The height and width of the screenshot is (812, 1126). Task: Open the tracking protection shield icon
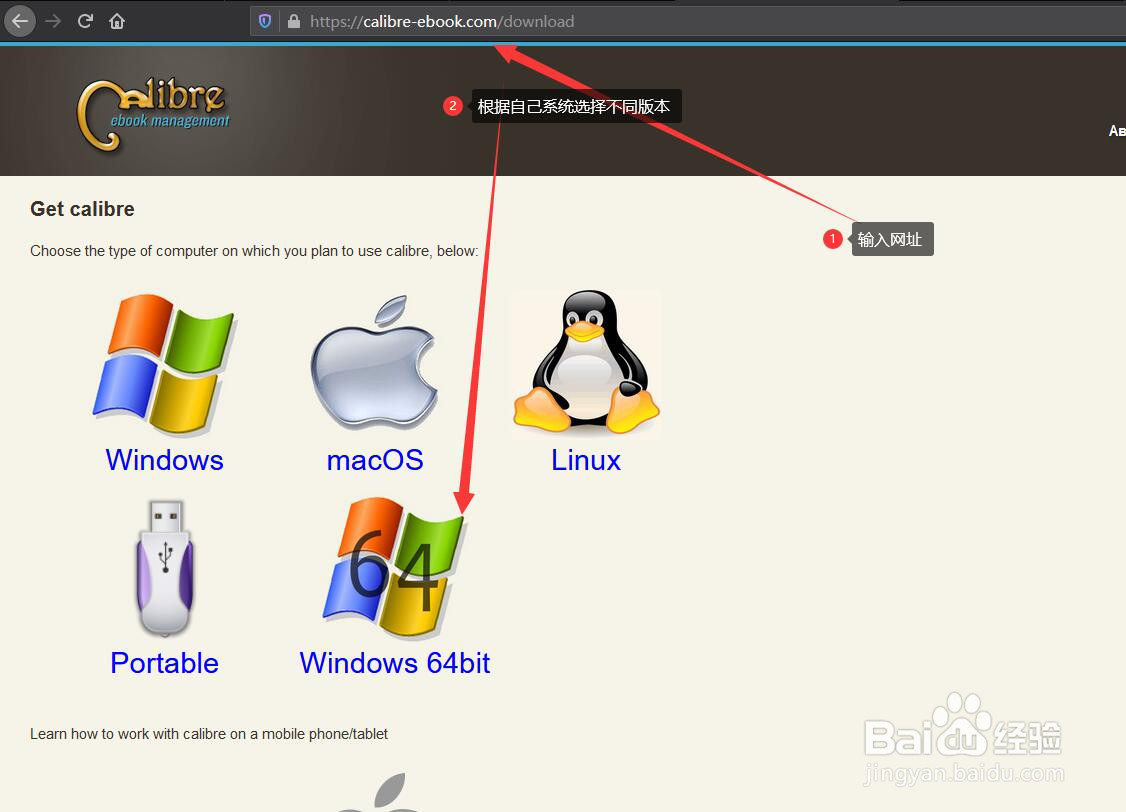coord(265,22)
